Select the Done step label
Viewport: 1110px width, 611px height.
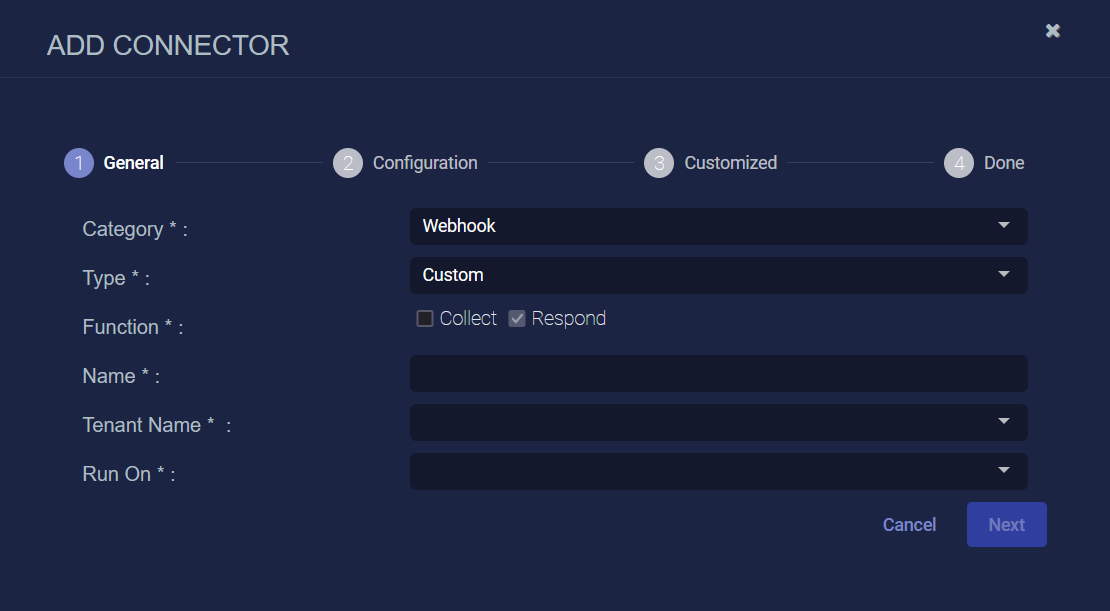[1004, 163]
